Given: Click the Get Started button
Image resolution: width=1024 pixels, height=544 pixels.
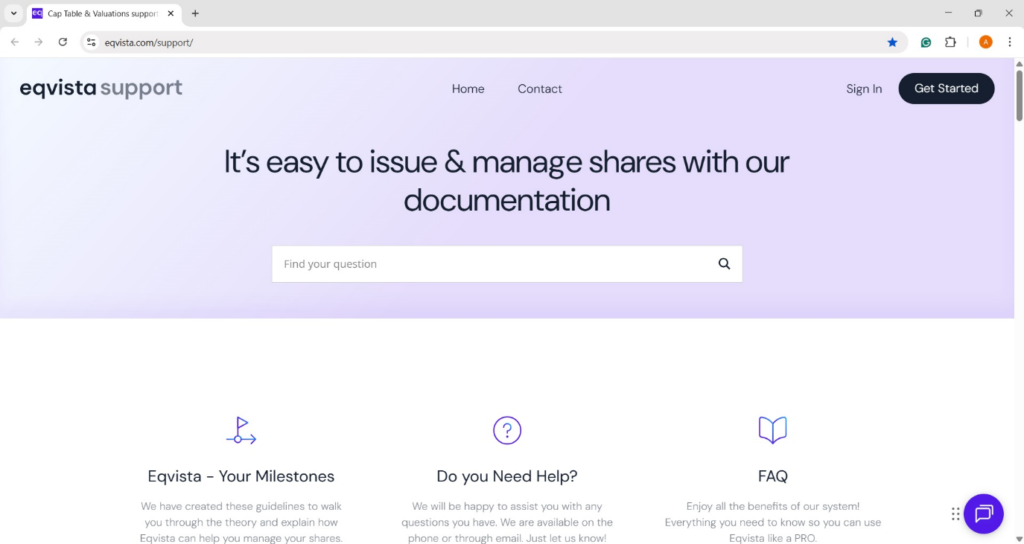Looking at the screenshot, I should pos(945,88).
